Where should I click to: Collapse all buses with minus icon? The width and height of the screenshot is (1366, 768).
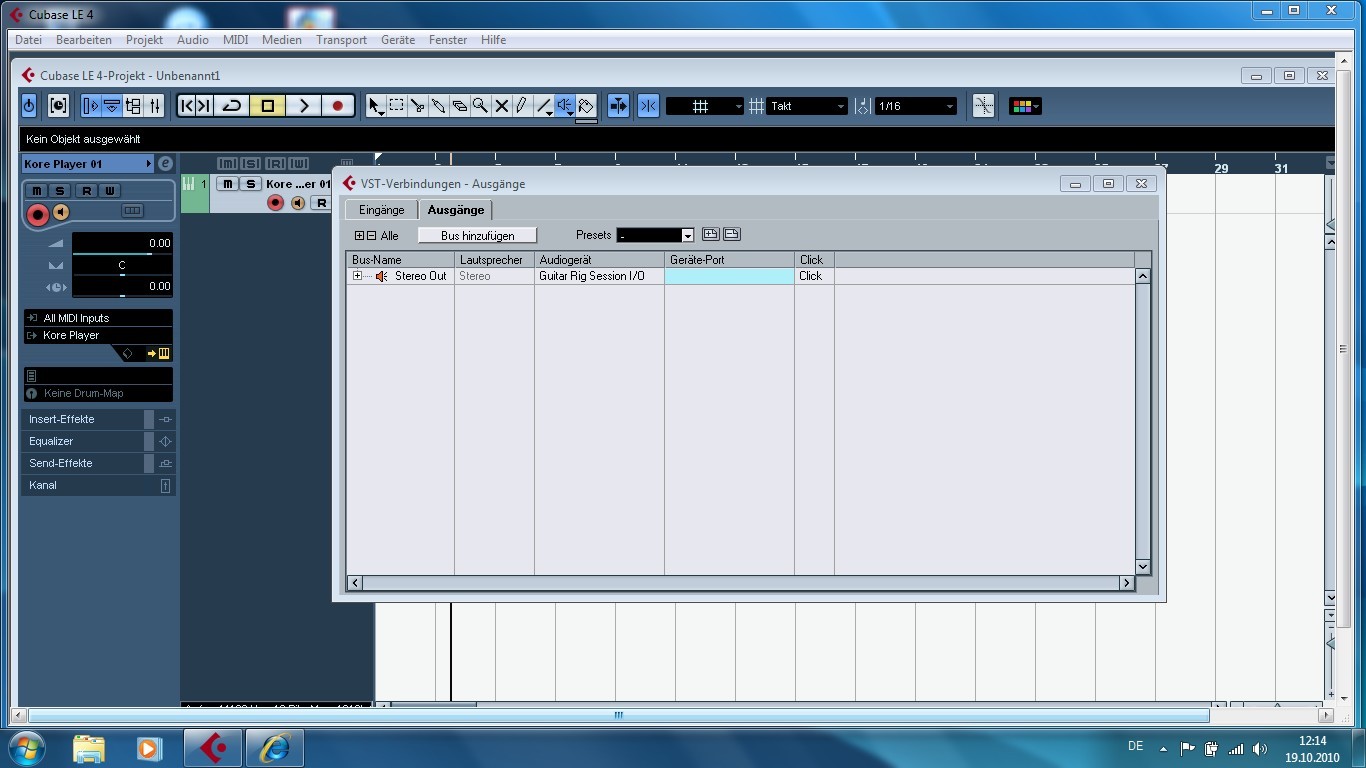[371, 236]
